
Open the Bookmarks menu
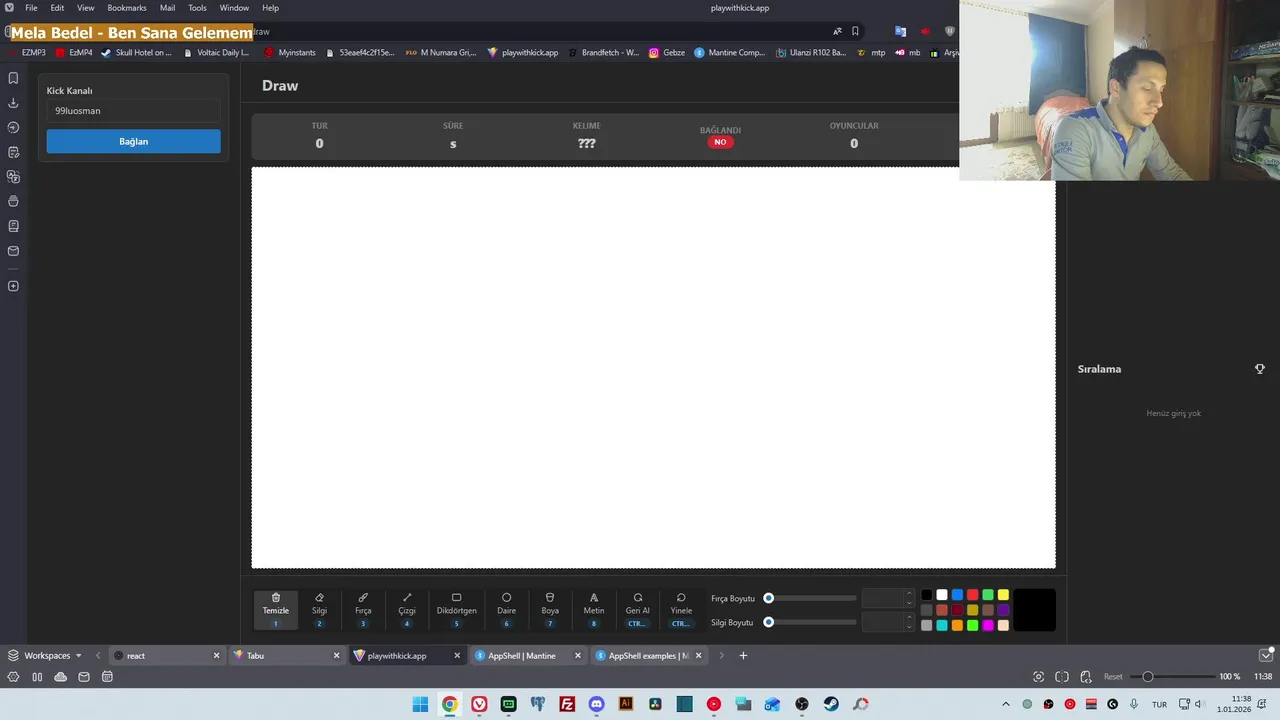pos(127,8)
